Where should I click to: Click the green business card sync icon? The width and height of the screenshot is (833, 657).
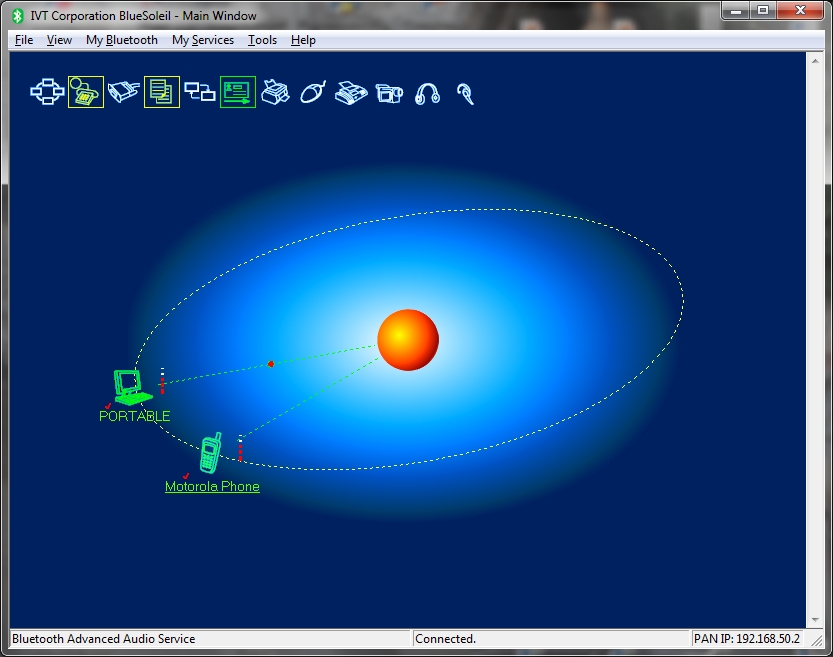point(238,93)
